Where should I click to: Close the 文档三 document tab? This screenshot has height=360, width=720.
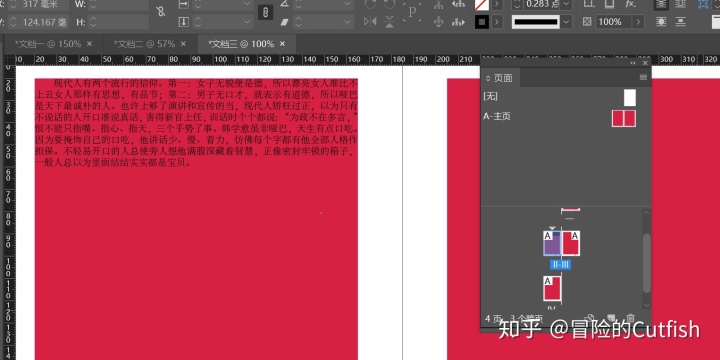point(282,44)
